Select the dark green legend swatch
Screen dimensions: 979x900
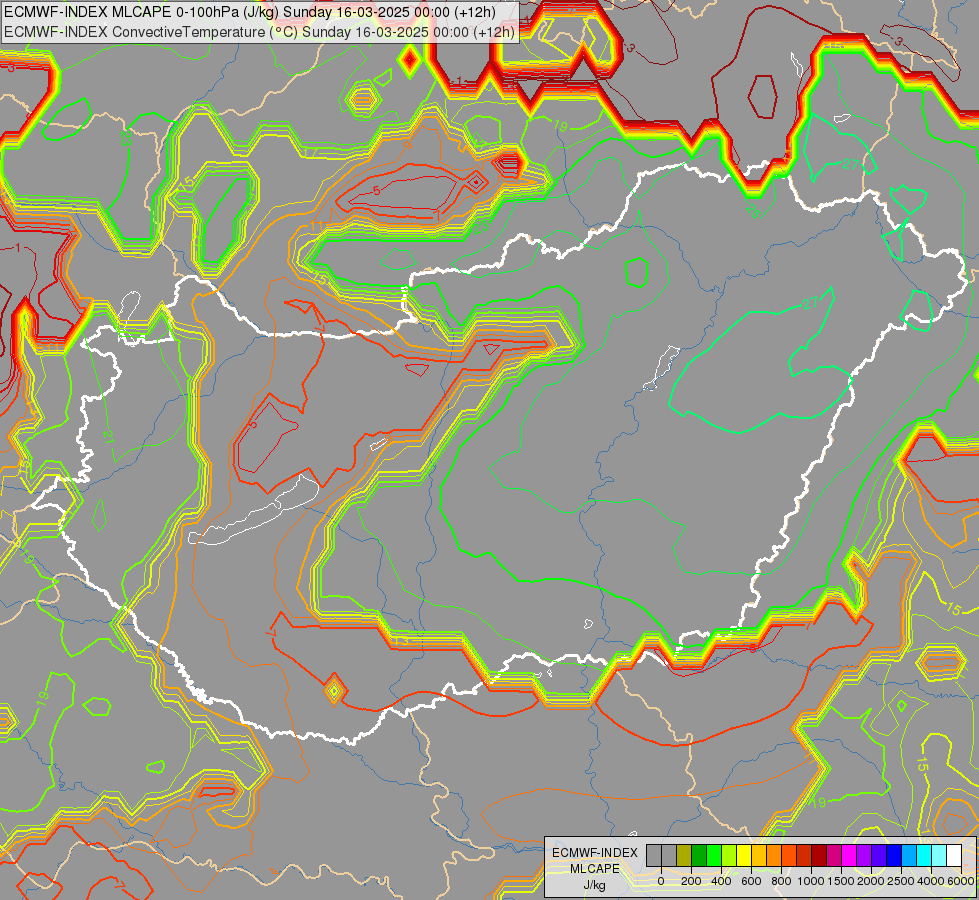[699, 856]
